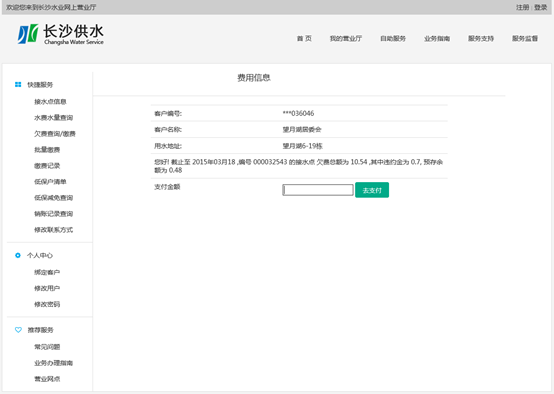Open 修改联系方式 in sidebar
Viewport: 554px width, 394px height.
point(53,230)
